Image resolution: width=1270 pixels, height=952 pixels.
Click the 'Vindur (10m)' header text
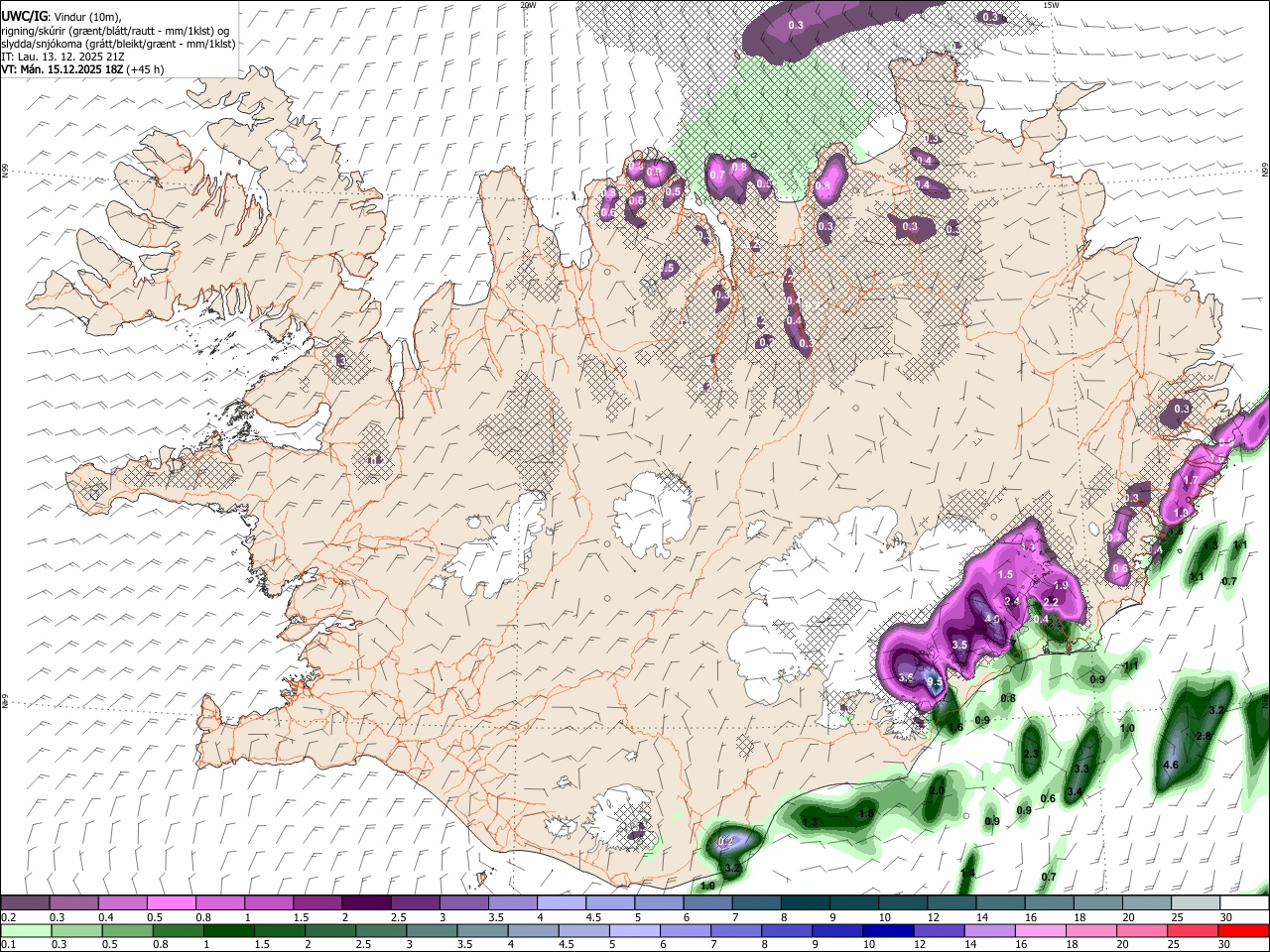(85, 15)
